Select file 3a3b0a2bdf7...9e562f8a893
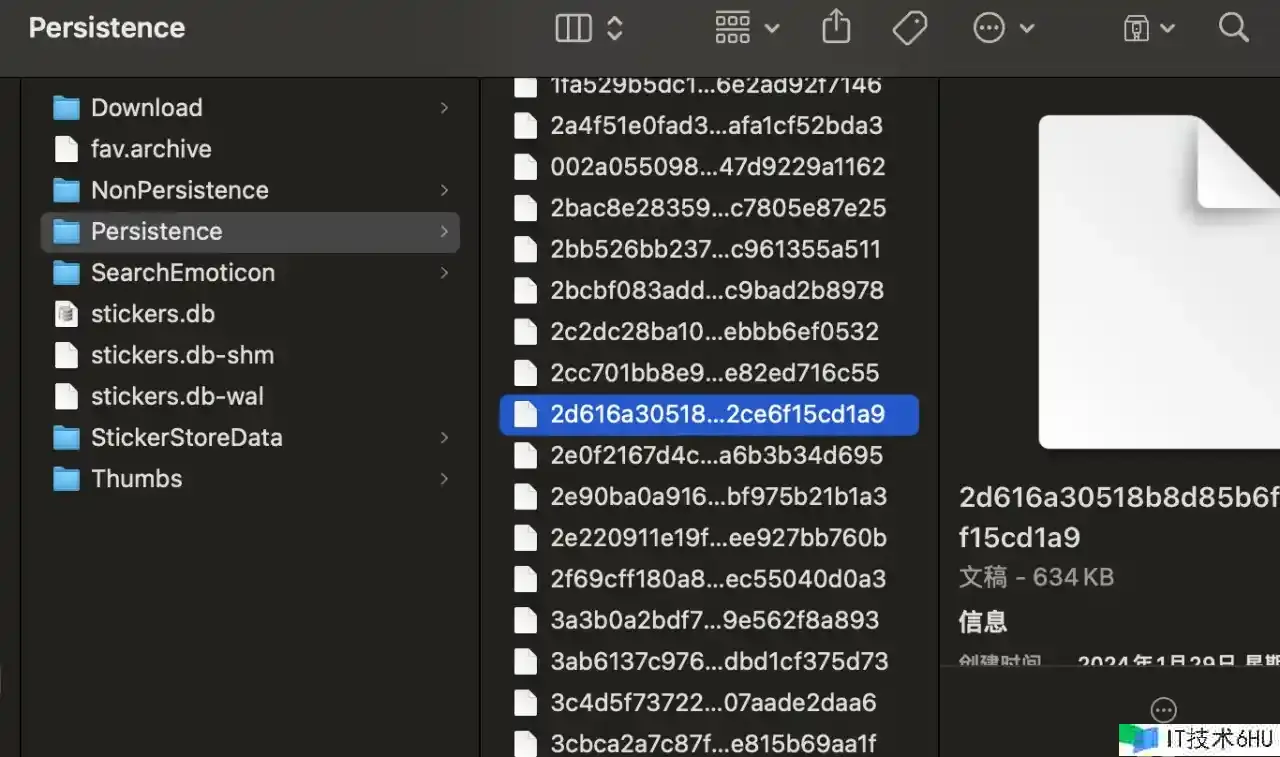This screenshot has width=1280, height=757. 714,621
